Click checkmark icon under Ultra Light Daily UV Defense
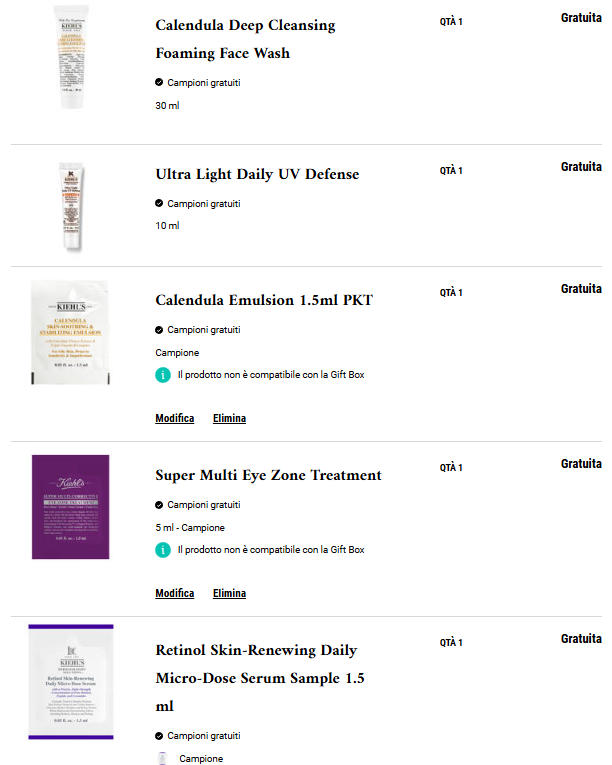612x765 pixels. pos(159,203)
